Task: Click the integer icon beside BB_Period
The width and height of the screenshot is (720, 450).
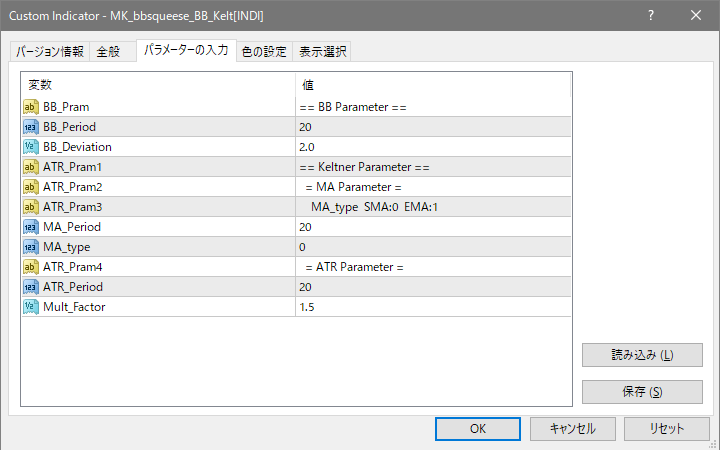Action: [31, 127]
